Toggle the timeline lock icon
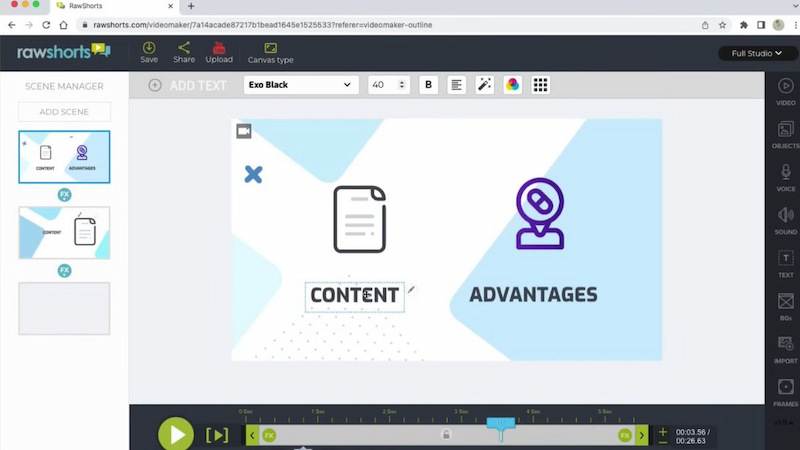 click(x=446, y=435)
